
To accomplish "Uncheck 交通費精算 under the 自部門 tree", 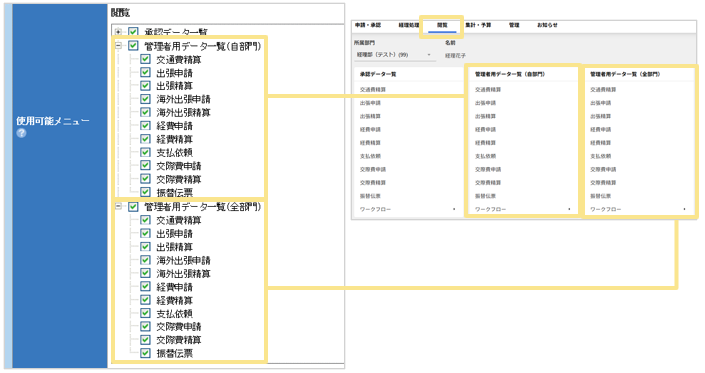I will pyautogui.click(x=145, y=59).
